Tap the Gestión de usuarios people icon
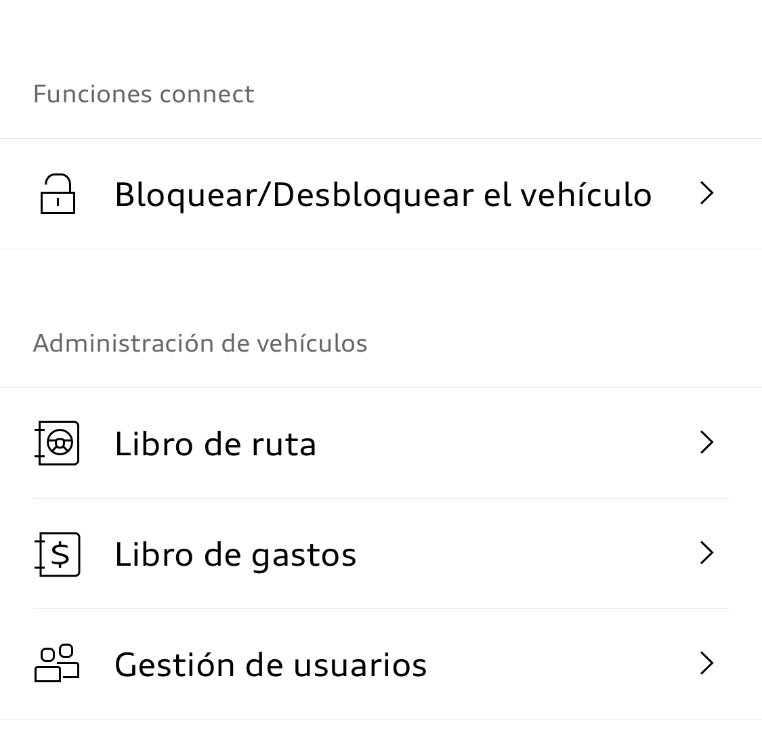This screenshot has width=762, height=750. [56, 663]
